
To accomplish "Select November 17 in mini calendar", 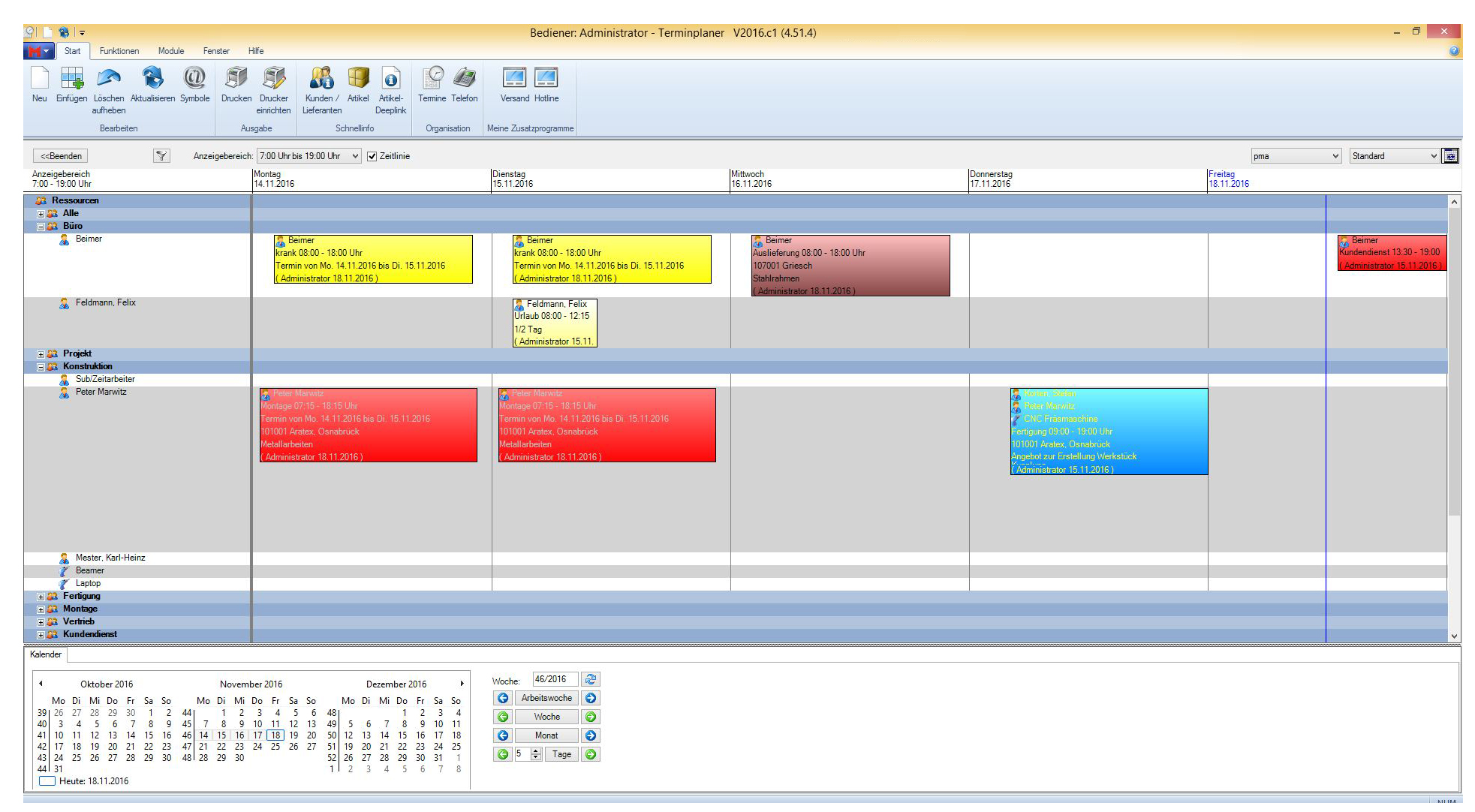I will [257, 735].
